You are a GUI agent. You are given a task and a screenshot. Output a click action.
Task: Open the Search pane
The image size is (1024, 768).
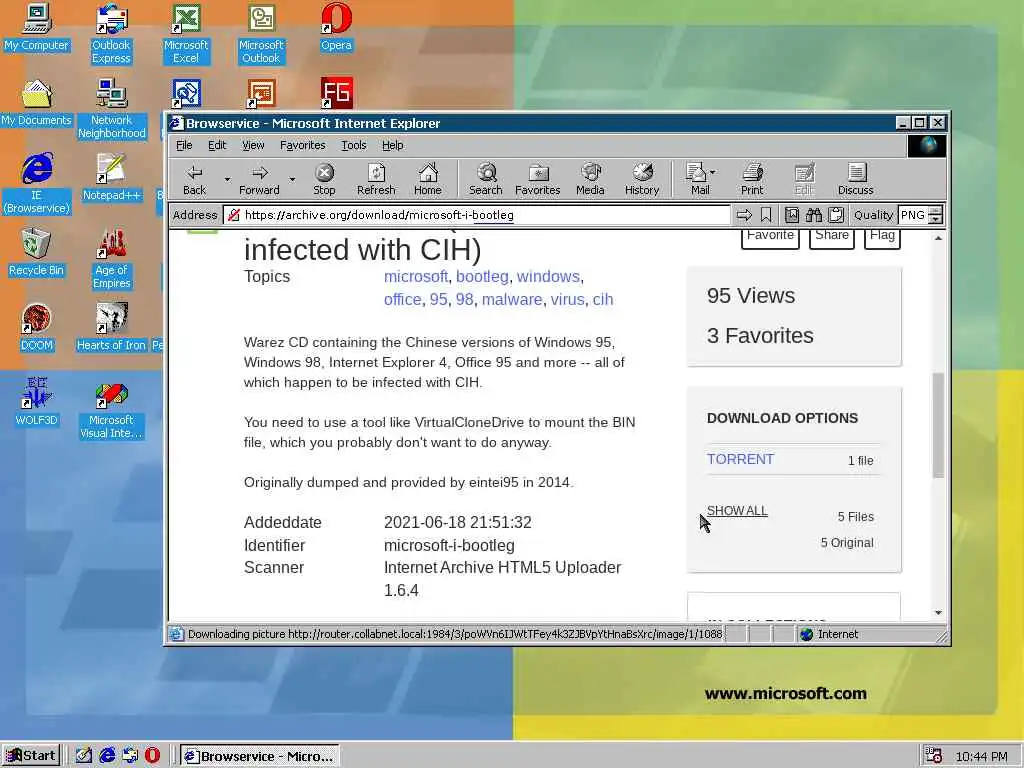click(486, 180)
